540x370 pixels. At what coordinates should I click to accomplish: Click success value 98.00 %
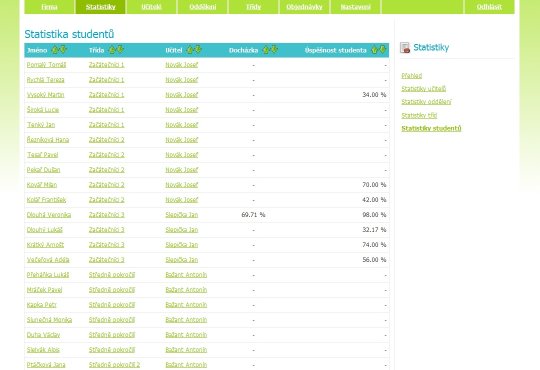374,215
